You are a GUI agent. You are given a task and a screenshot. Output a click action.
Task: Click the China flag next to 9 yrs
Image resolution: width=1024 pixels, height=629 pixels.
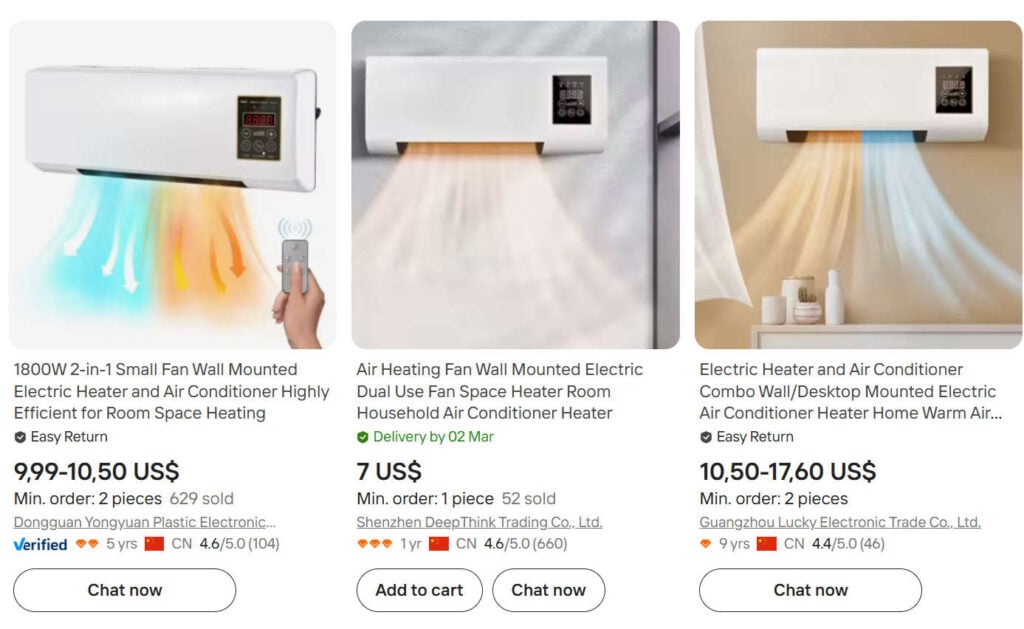(767, 543)
